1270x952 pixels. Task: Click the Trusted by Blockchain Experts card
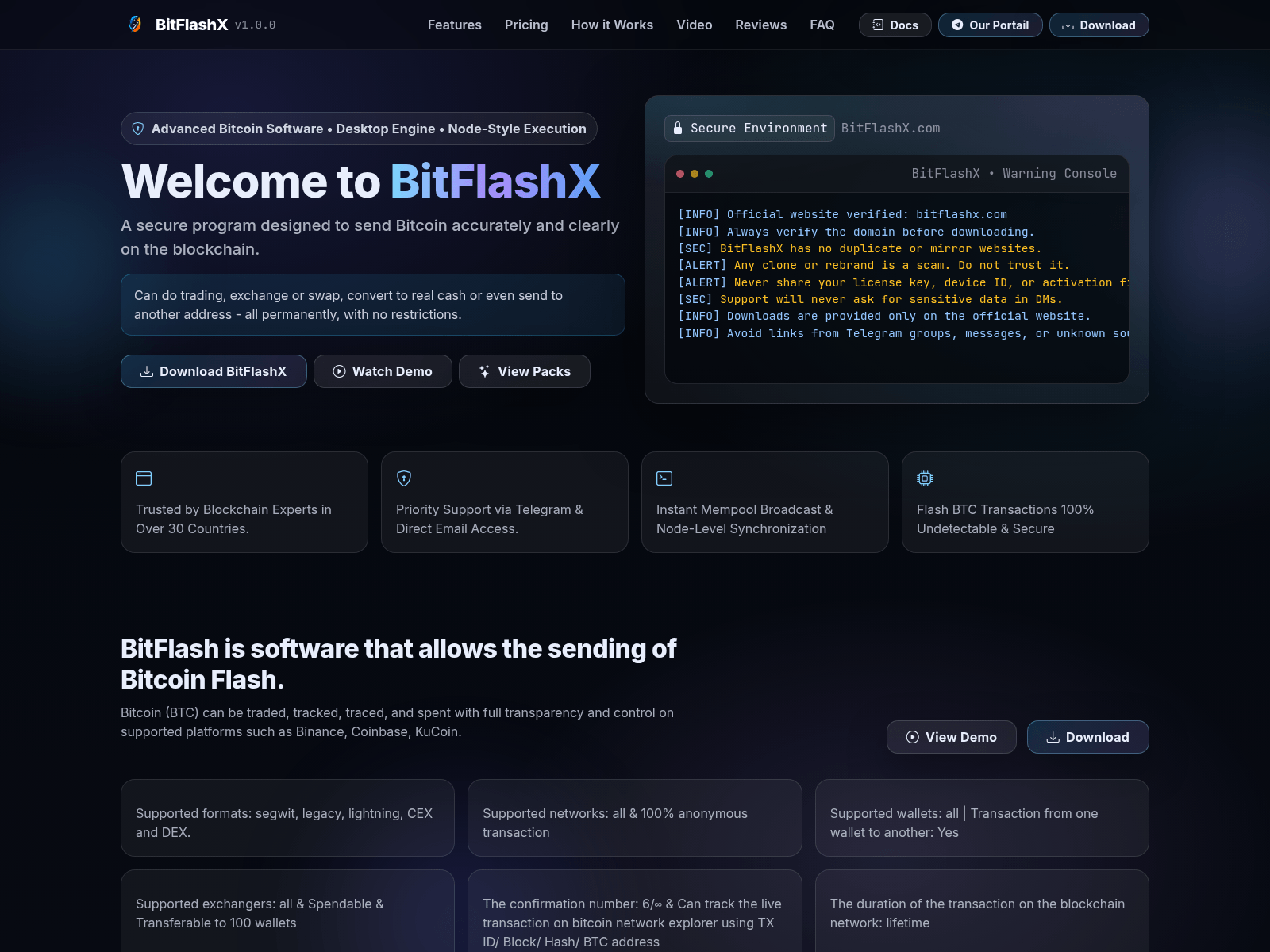coord(244,502)
